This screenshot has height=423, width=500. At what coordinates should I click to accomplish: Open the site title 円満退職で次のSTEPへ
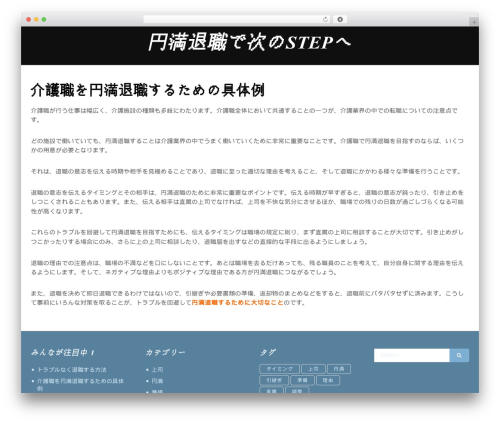(249, 42)
